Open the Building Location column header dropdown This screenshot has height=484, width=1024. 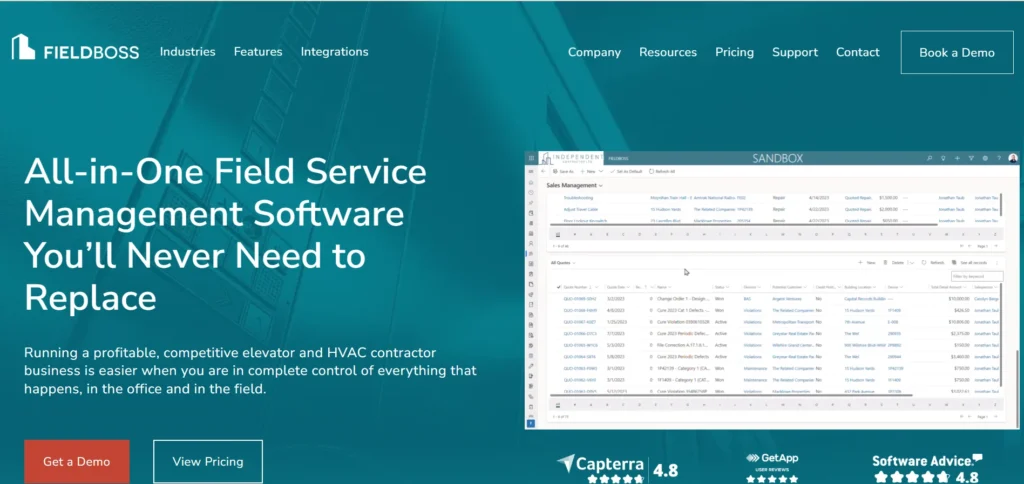click(874, 287)
